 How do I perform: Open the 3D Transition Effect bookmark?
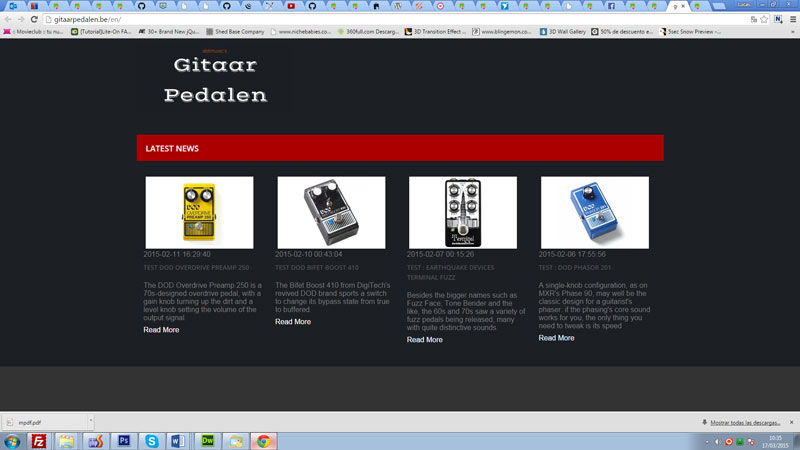coord(435,32)
